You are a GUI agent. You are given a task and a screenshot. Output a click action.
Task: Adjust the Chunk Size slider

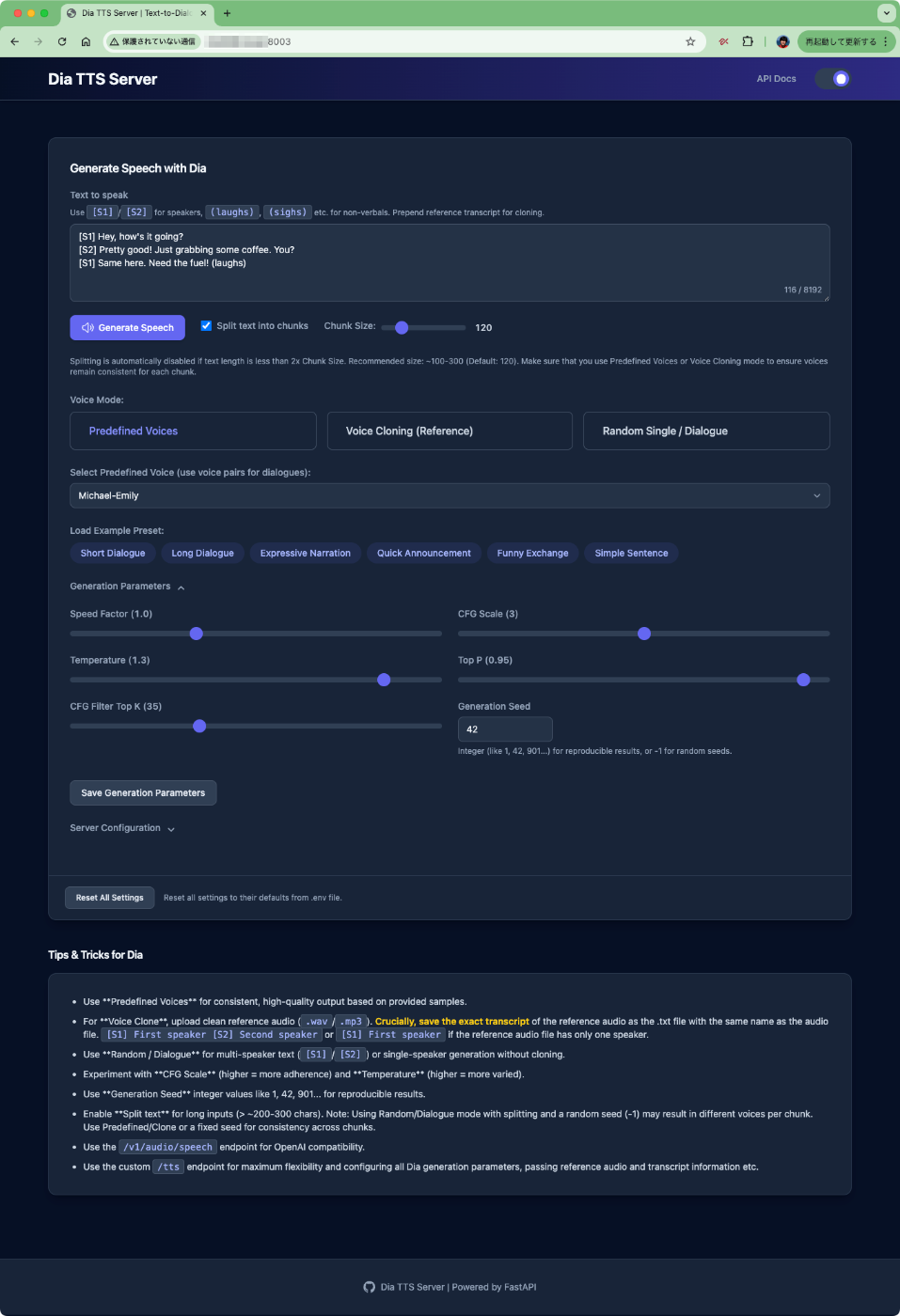coord(423,327)
